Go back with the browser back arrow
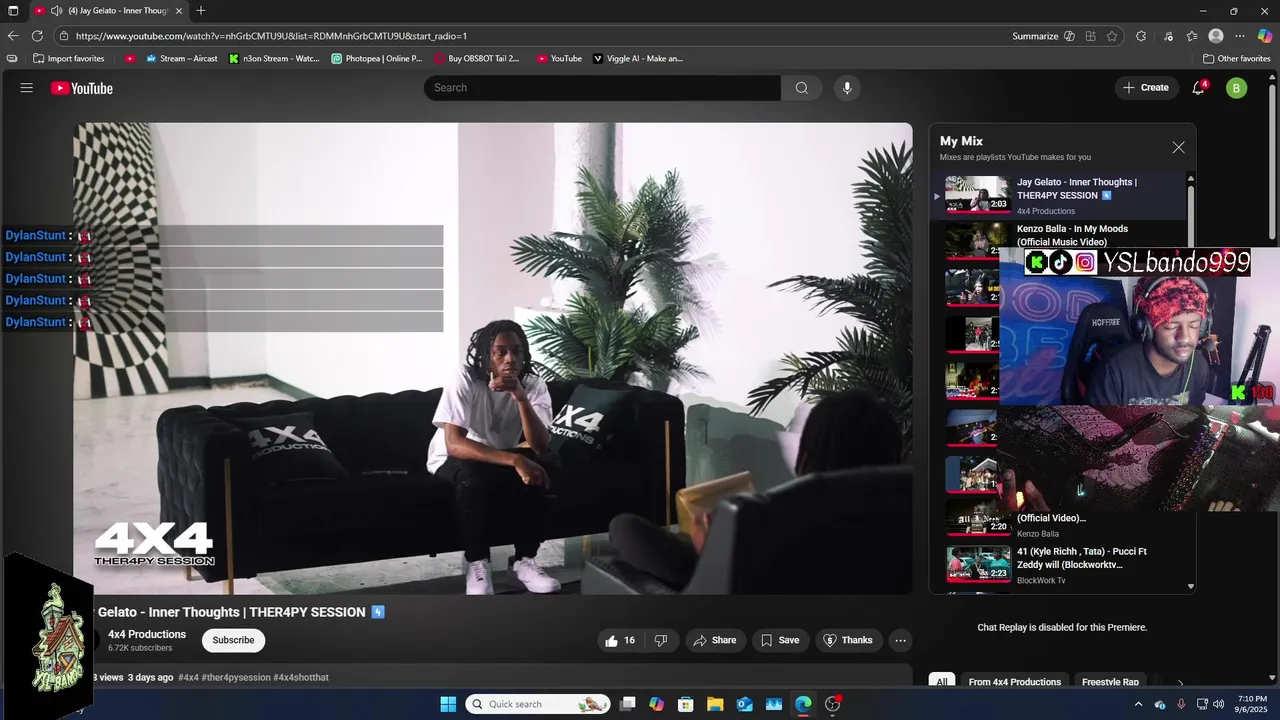The image size is (1280, 720). pyautogui.click(x=13, y=36)
